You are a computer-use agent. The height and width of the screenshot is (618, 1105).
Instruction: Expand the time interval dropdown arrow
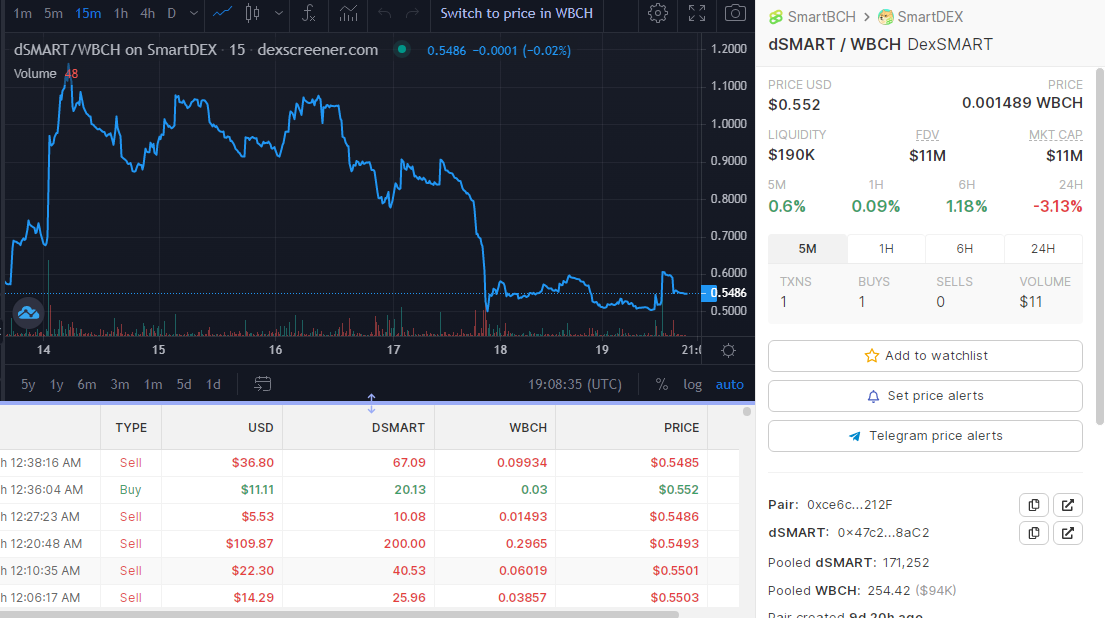194,13
